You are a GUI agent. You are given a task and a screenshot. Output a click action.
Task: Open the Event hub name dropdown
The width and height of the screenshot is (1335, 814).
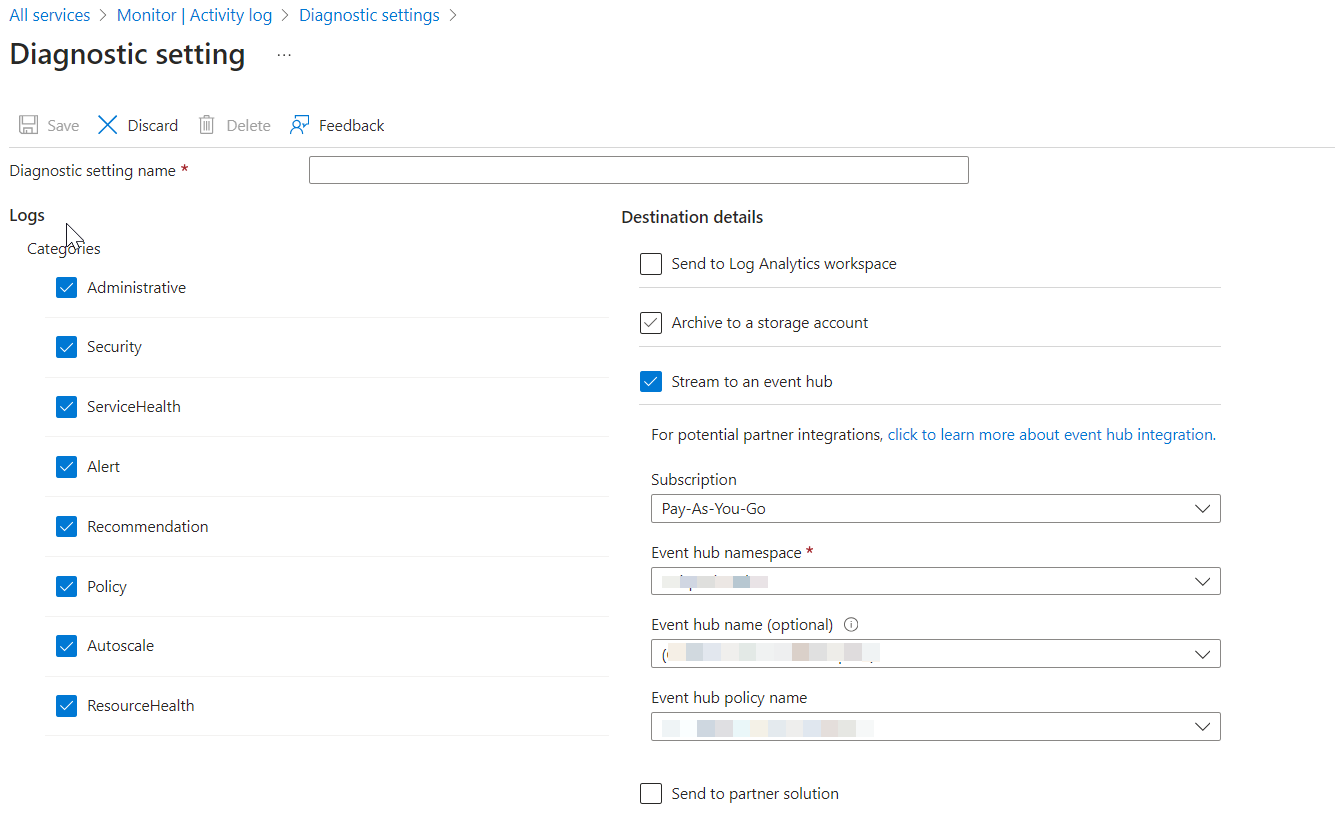click(x=935, y=654)
